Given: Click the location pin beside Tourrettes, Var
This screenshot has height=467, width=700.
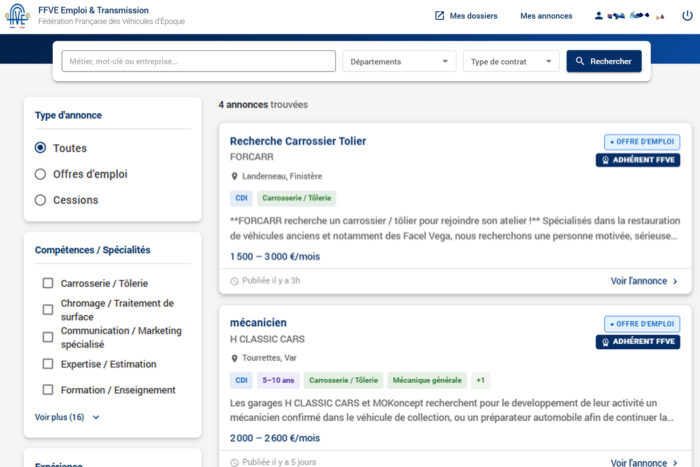Looking at the screenshot, I should click(234, 358).
